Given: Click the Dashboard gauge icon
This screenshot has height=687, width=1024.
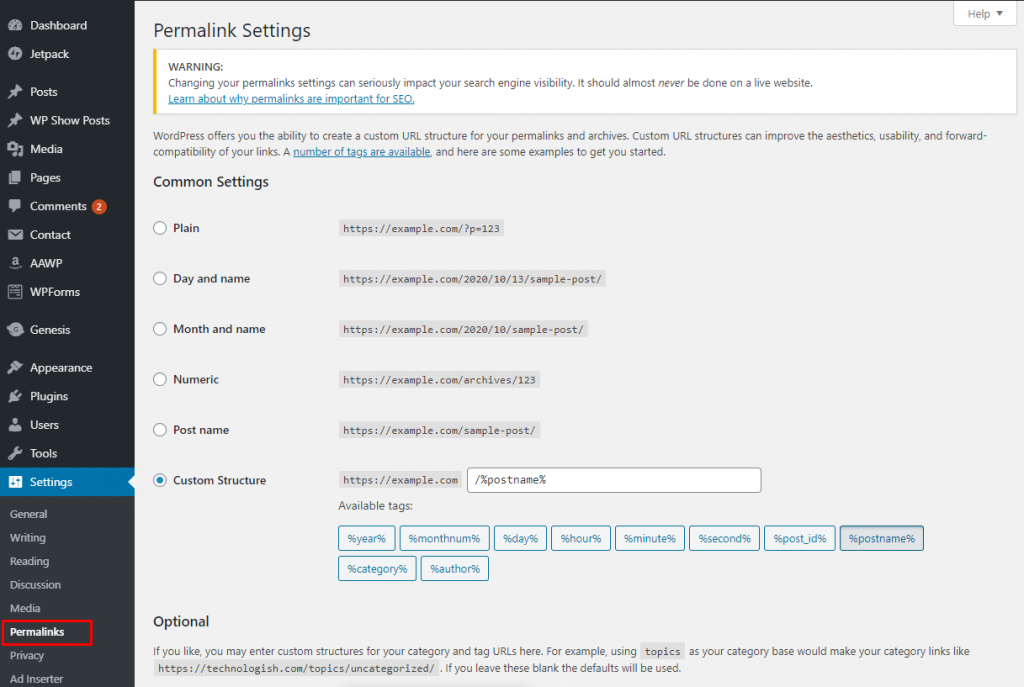Looking at the screenshot, I should [15, 25].
